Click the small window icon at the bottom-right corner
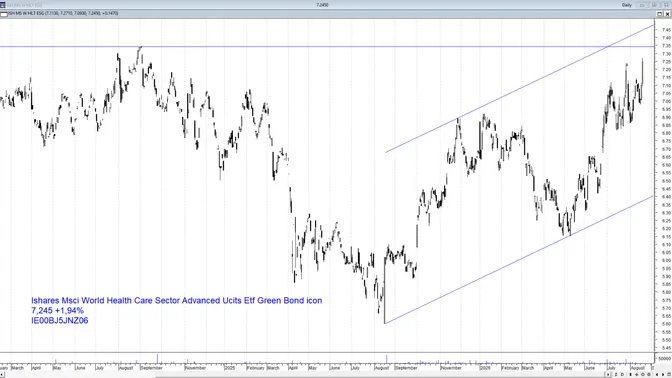The height and width of the screenshot is (378, 672). pos(669,375)
